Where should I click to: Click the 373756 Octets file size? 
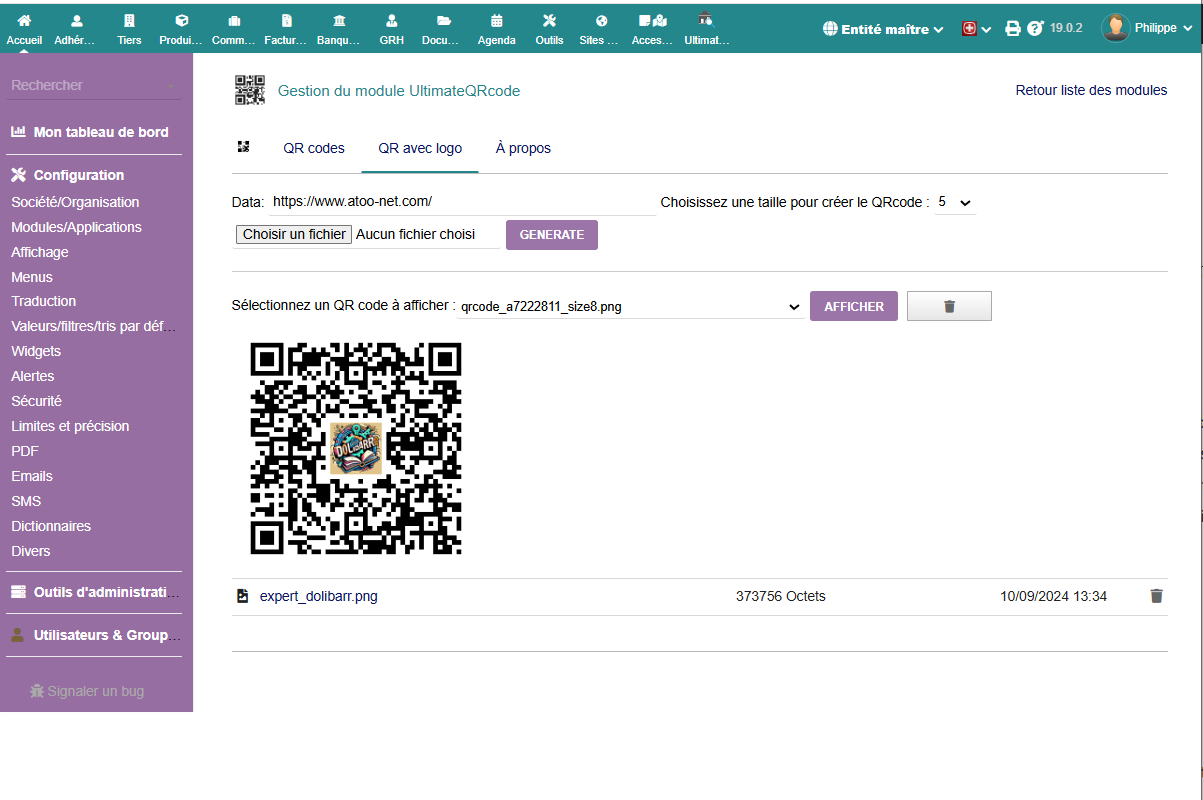coord(781,597)
